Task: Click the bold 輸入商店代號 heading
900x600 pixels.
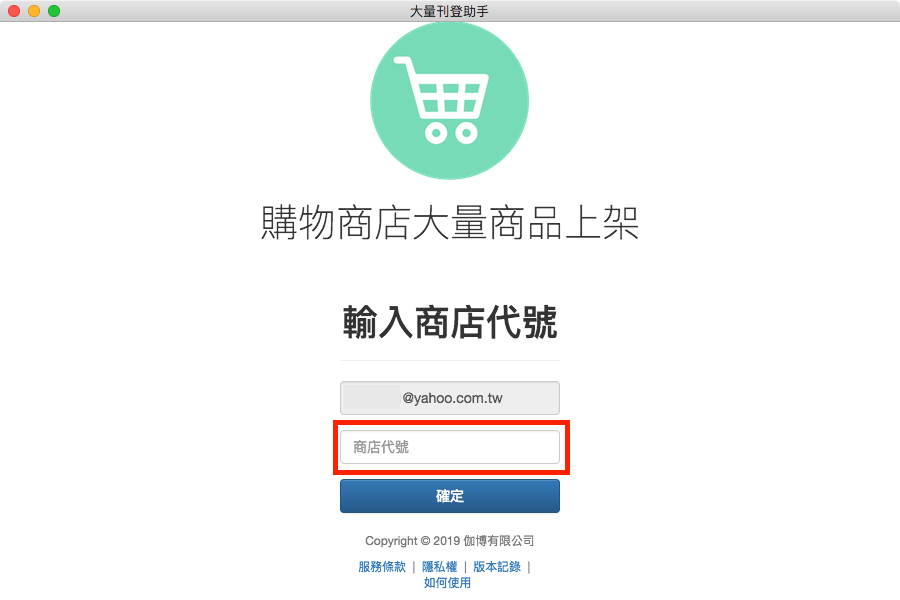Action: point(450,322)
